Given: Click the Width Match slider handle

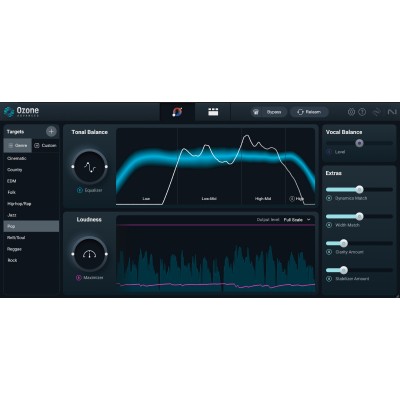Looking at the screenshot, I should 359,217.
